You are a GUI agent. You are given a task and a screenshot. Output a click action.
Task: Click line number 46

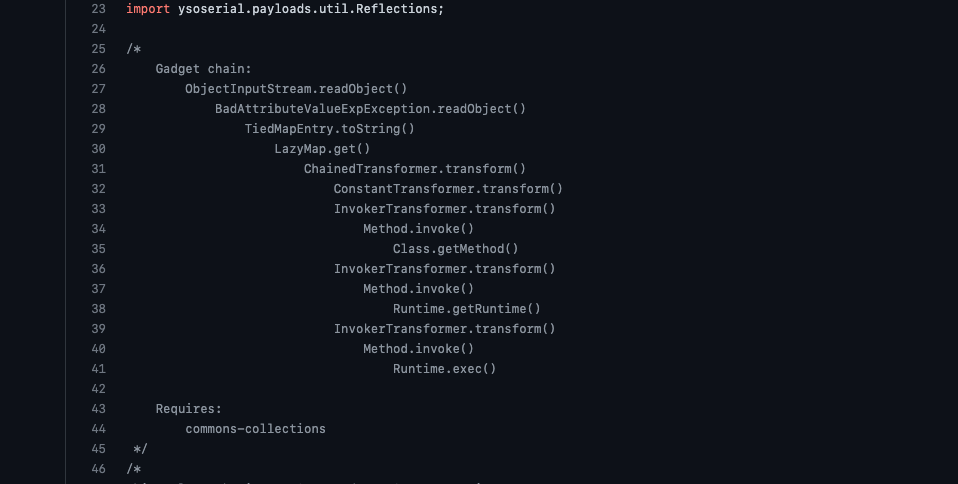pos(98,469)
